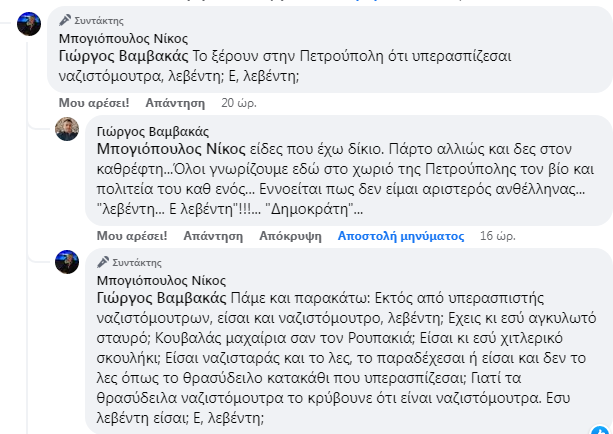The image size is (613, 434).
Task: Open Γιώργος Βαμβακάς profile picture
Action: 67,129
